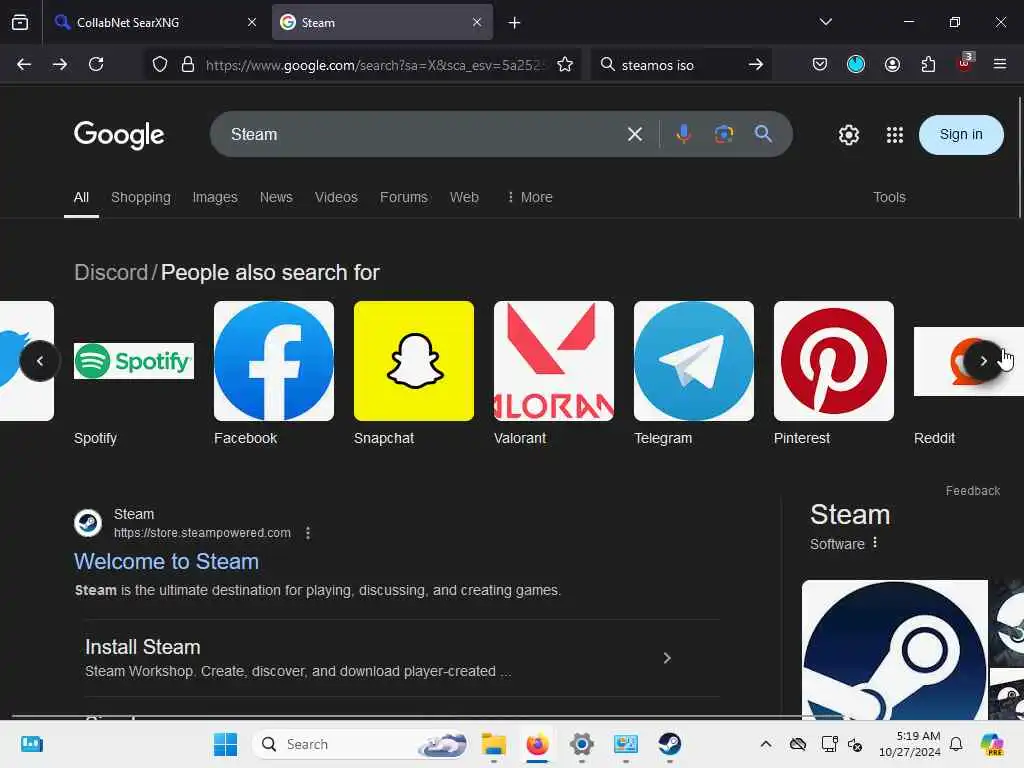Reload the current page
Viewport: 1024px width, 768px height.
pos(96,64)
